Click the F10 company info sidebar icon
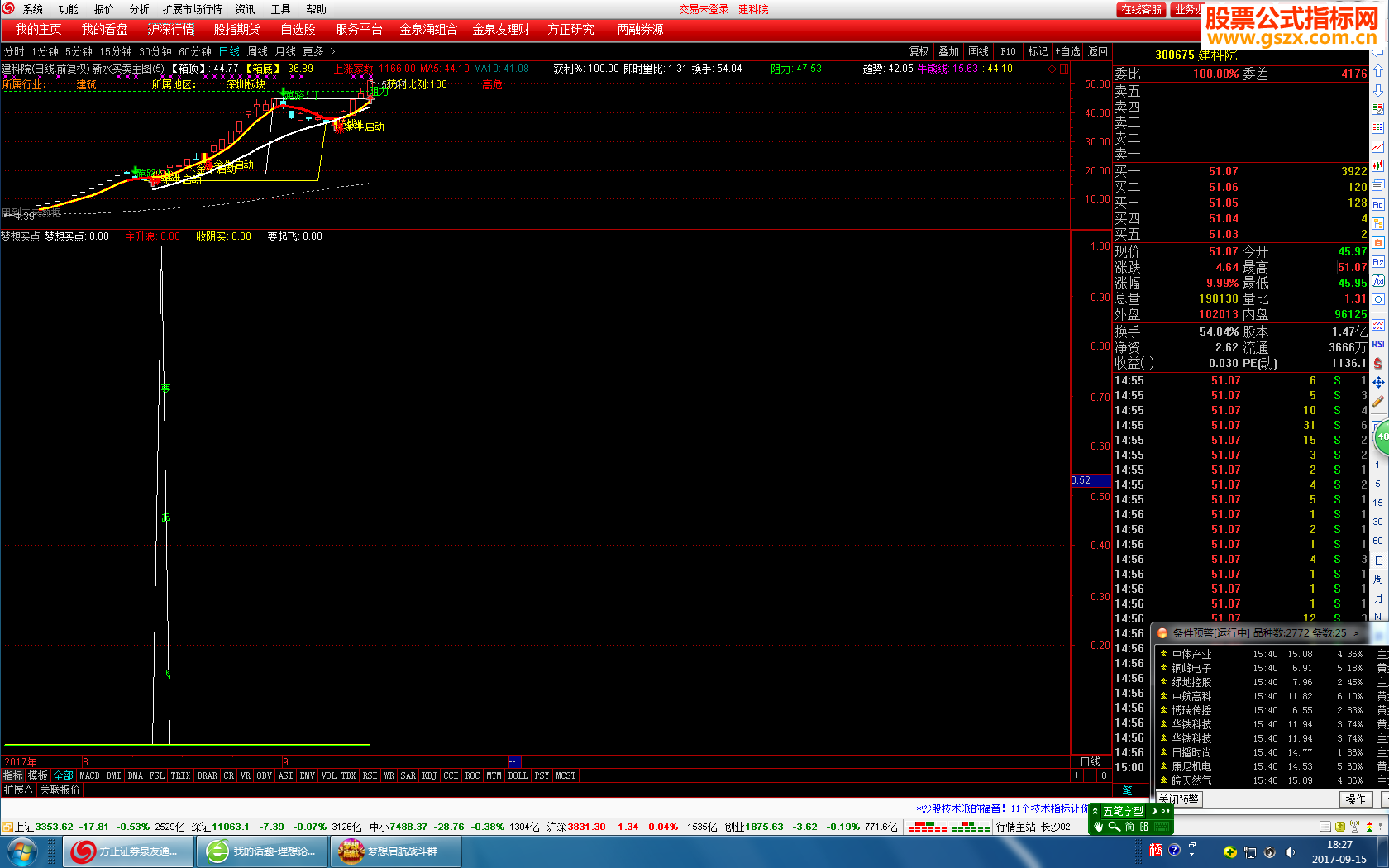Image resolution: width=1389 pixels, height=868 pixels. (1377, 204)
